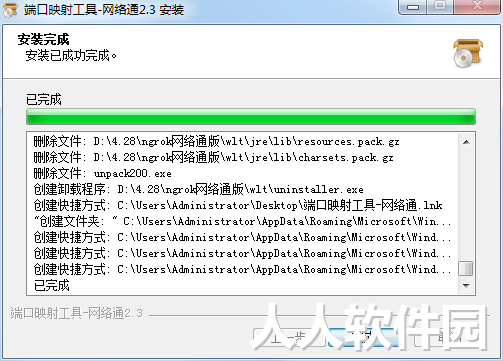This screenshot has height=361, width=503.
Task: Select the 创建卸载程序 uninstaller.exe log line
Action: coord(198,189)
